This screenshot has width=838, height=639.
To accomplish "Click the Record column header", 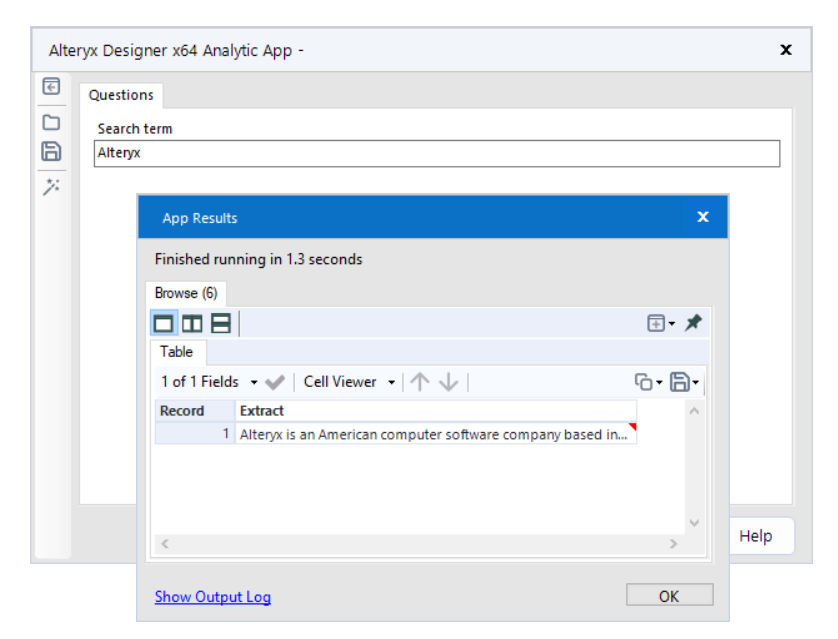I will point(195,411).
